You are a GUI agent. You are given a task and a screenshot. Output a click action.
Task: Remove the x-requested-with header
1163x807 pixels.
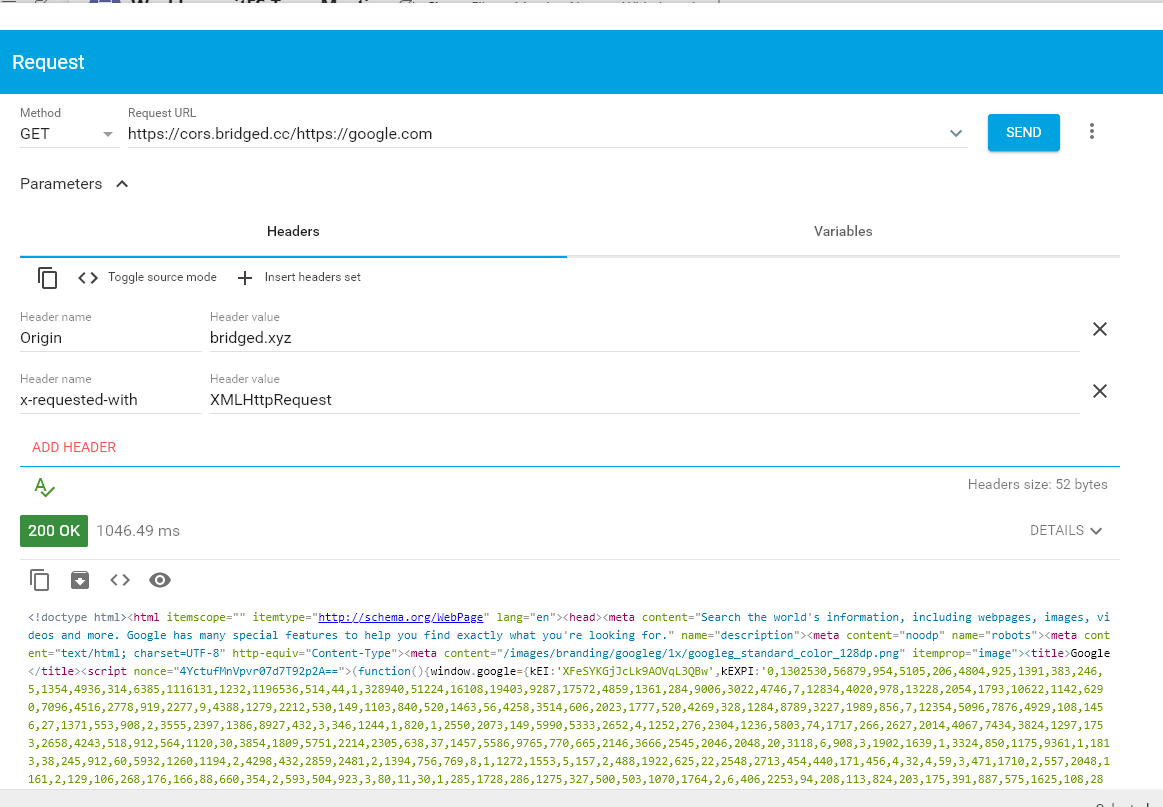pyautogui.click(x=1100, y=390)
